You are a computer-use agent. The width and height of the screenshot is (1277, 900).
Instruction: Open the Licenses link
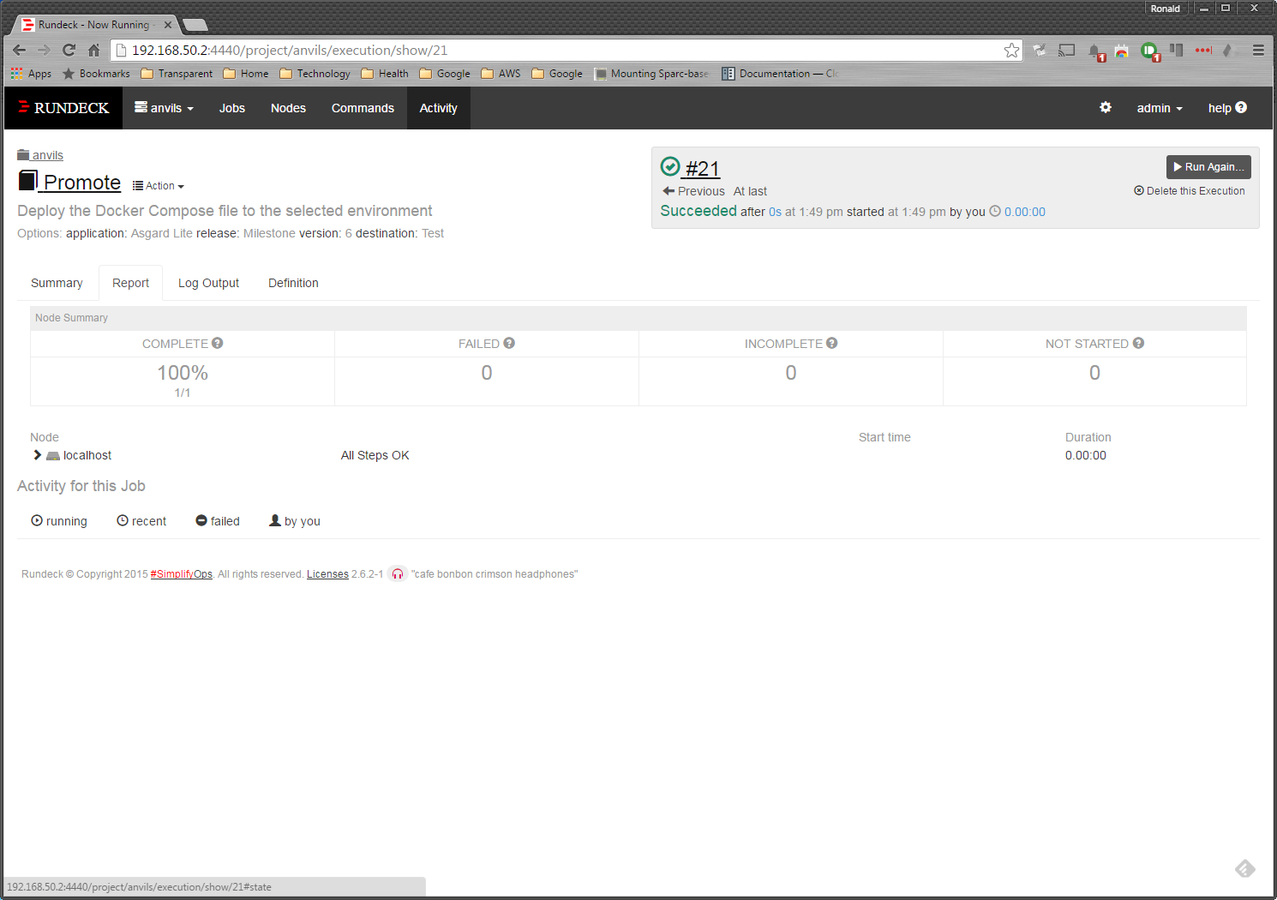tap(327, 574)
